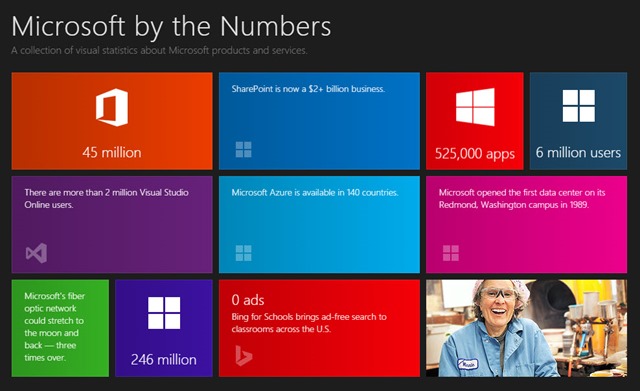Click the '6 million users' label
This screenshot has width=640, height=391.
578,153
